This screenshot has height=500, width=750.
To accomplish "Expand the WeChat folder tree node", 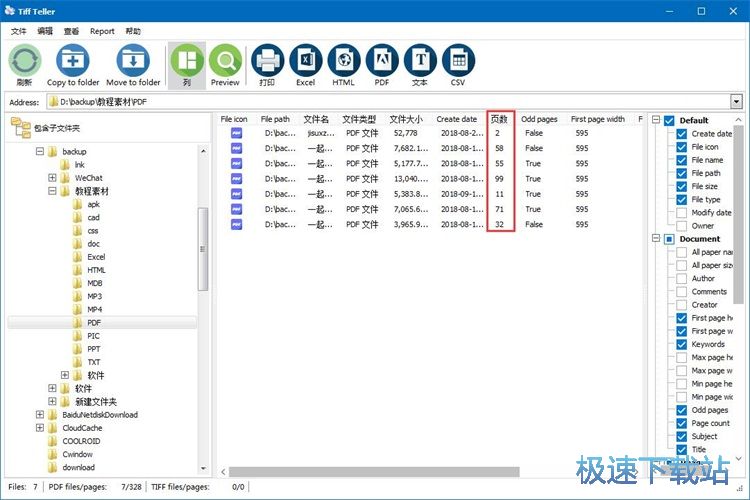I will point(52,178).
